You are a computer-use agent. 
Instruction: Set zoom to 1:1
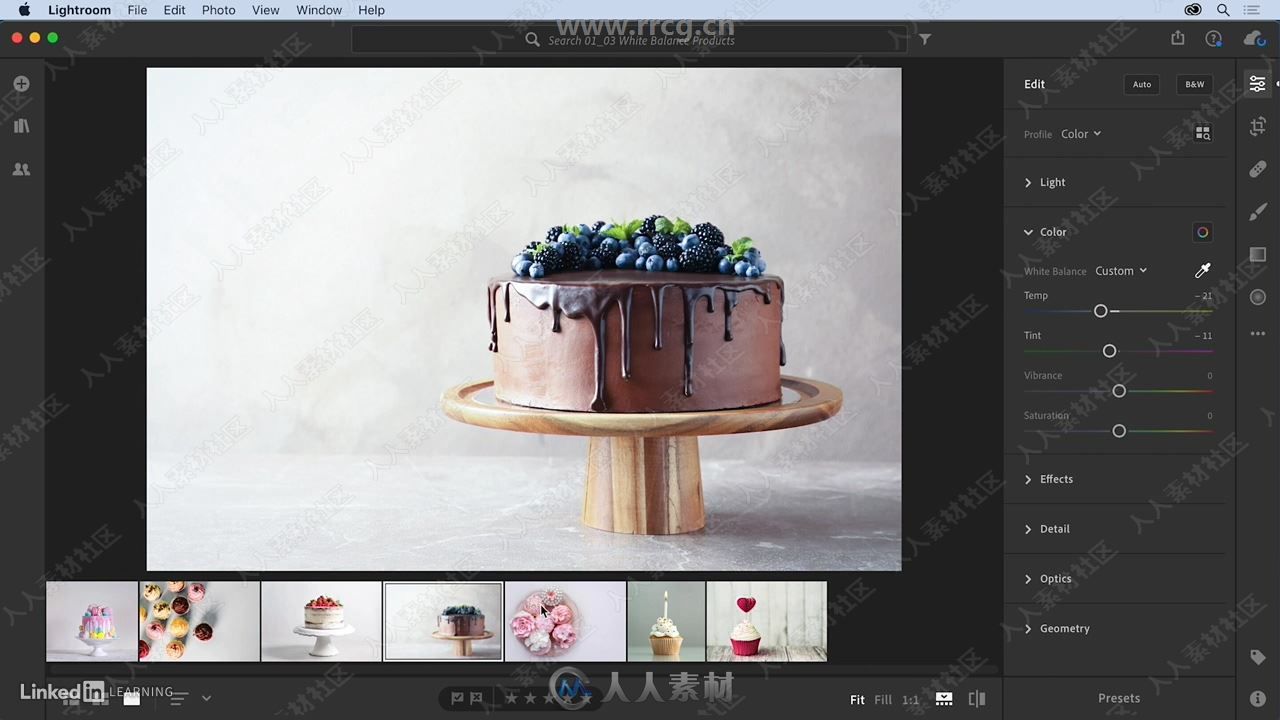pyautogui.click(x=910, y=700)
